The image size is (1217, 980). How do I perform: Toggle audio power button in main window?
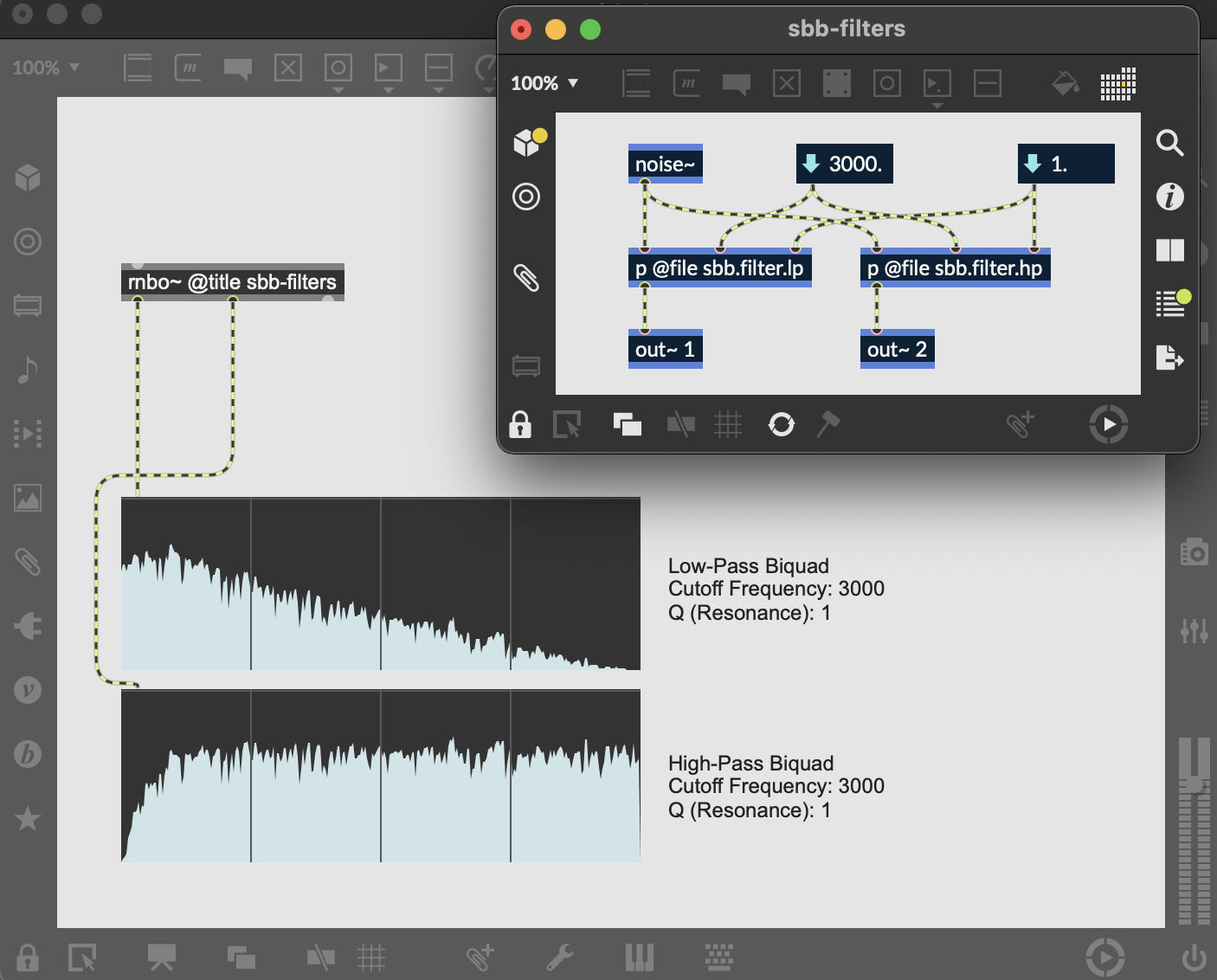coord(1194,957)
